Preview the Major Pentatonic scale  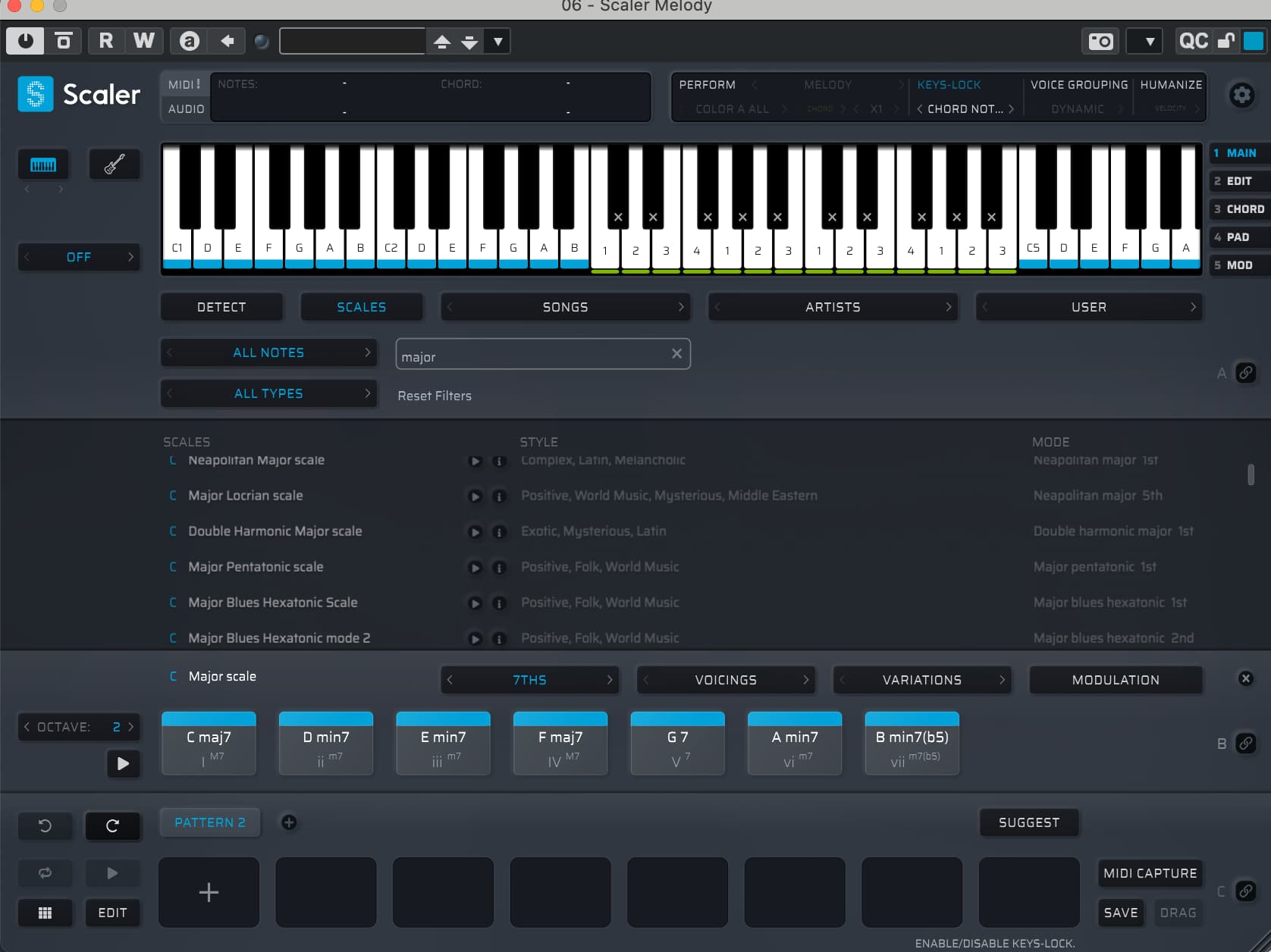475,568
